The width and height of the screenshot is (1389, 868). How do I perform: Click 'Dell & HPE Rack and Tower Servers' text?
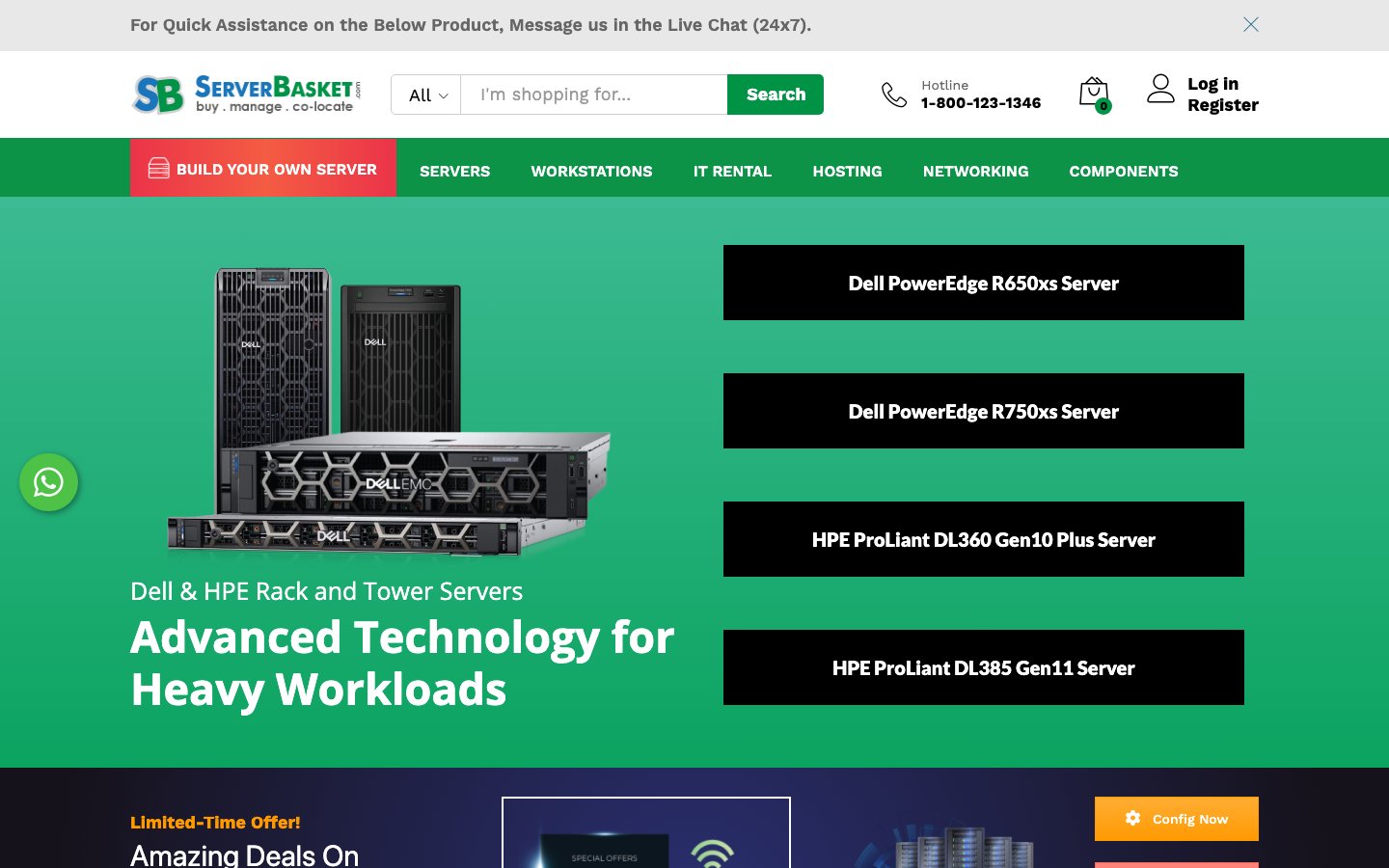(326, 591)
